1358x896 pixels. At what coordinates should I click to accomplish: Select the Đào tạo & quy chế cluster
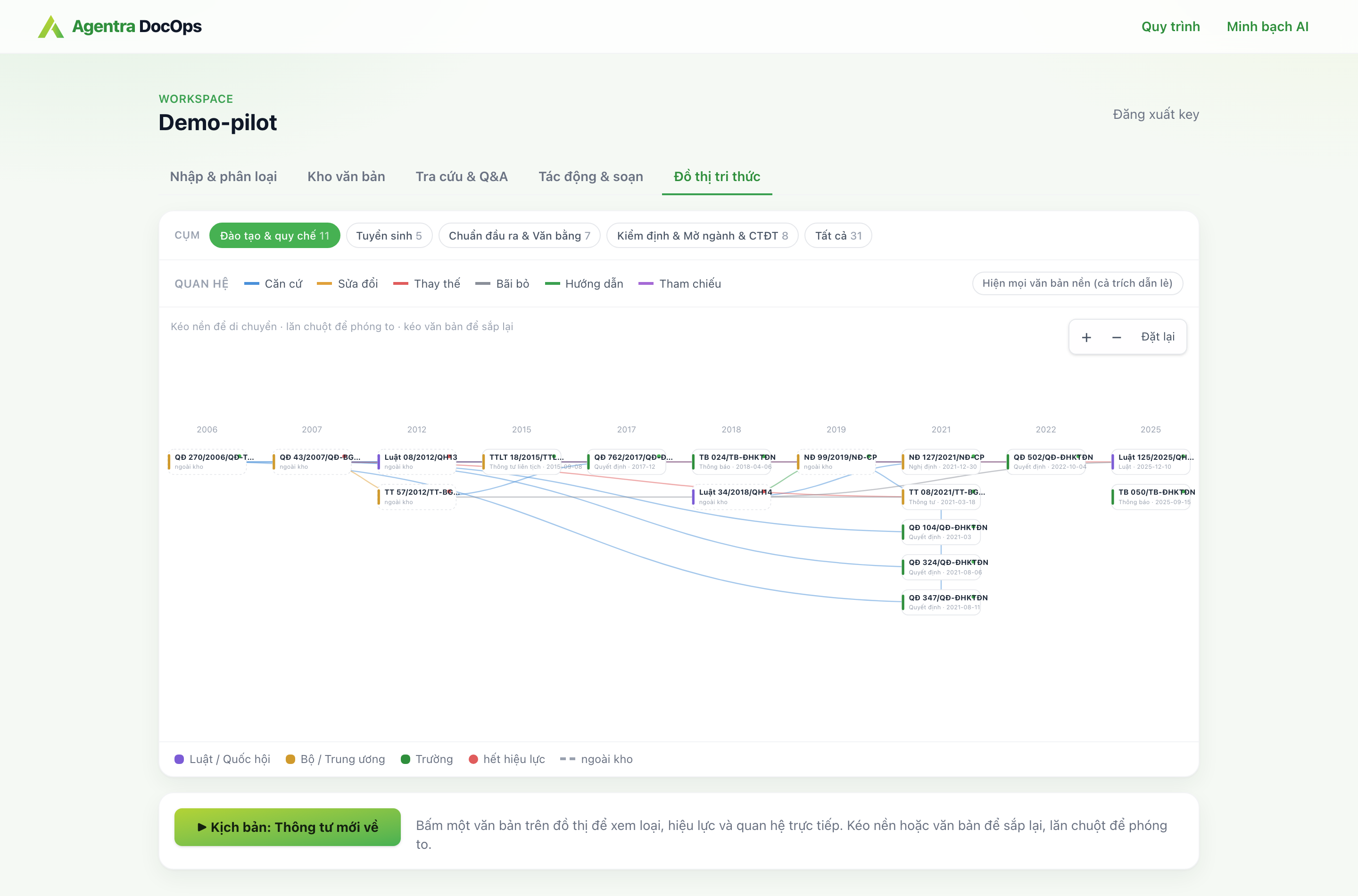click(x=275, y=235)
